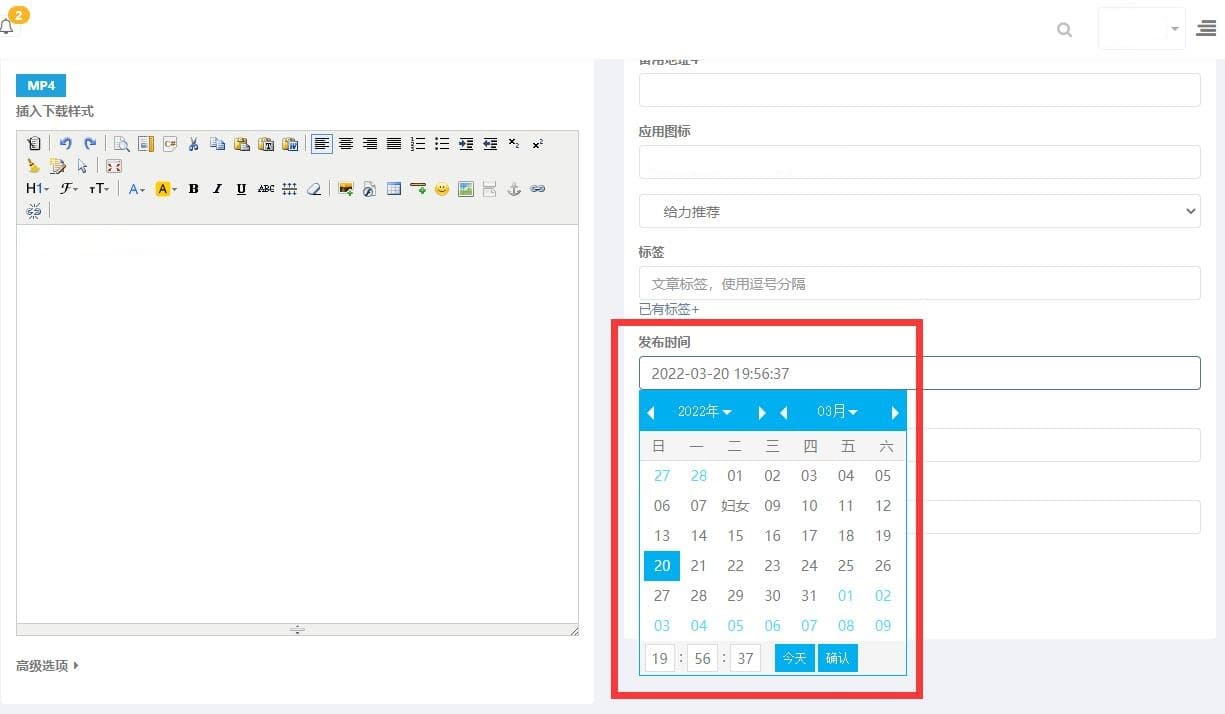Image resolution: width=1225 pixels, height=714 pixels.
Task: Click the undo icon in editor toolbar
Action: [65, 144]
